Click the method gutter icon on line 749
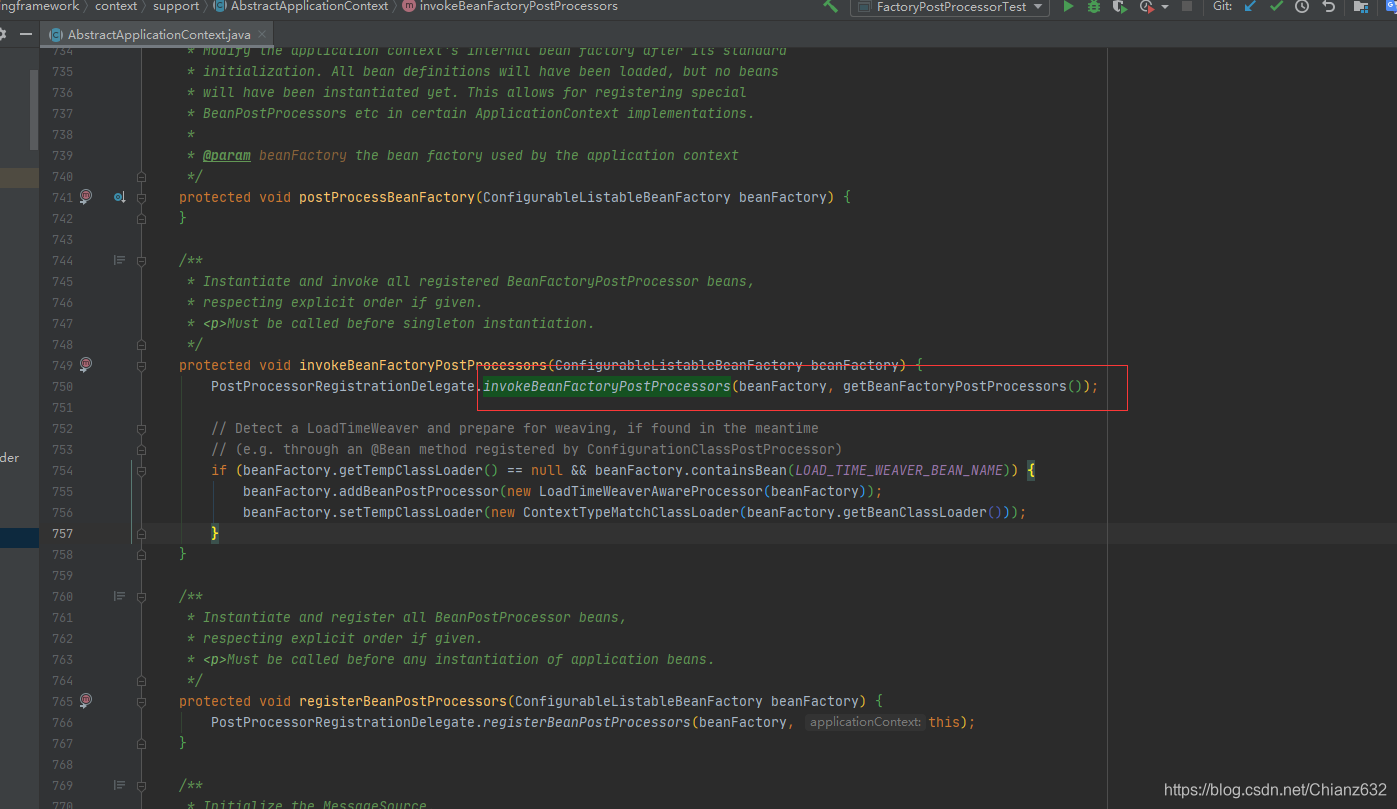This screenshot has height=809, width=1397. 86,365
